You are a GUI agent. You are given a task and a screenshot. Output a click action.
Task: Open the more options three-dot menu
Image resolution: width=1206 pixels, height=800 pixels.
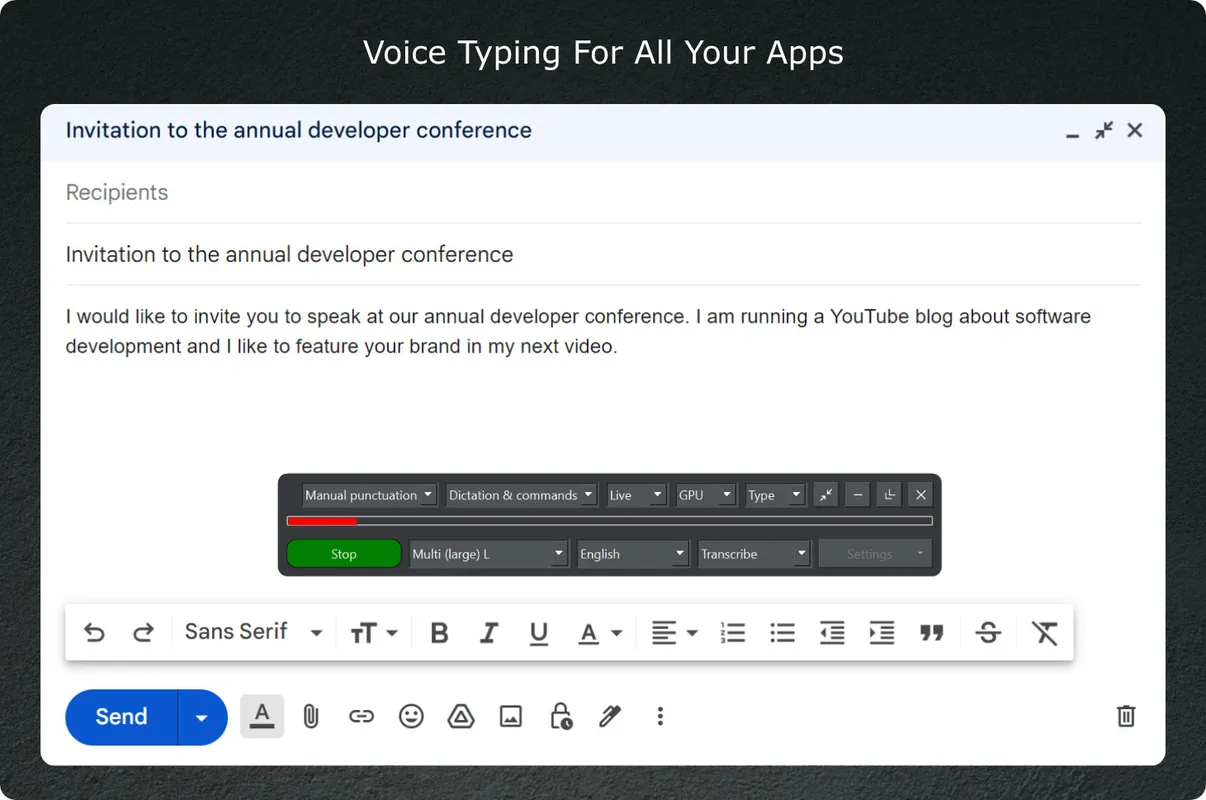[660, 716]
